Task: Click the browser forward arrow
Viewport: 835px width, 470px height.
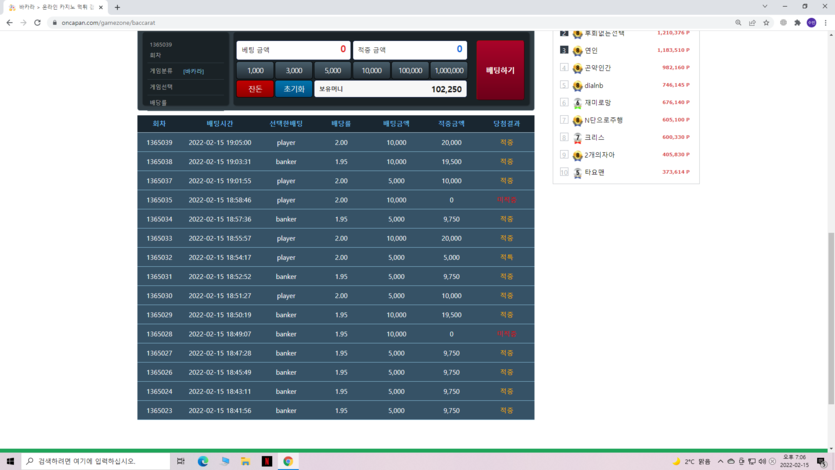Action: click(23, 23)
